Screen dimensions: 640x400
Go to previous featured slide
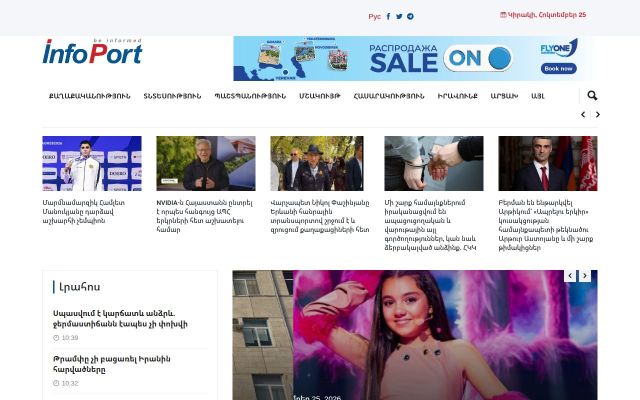(x=570, y=276)
